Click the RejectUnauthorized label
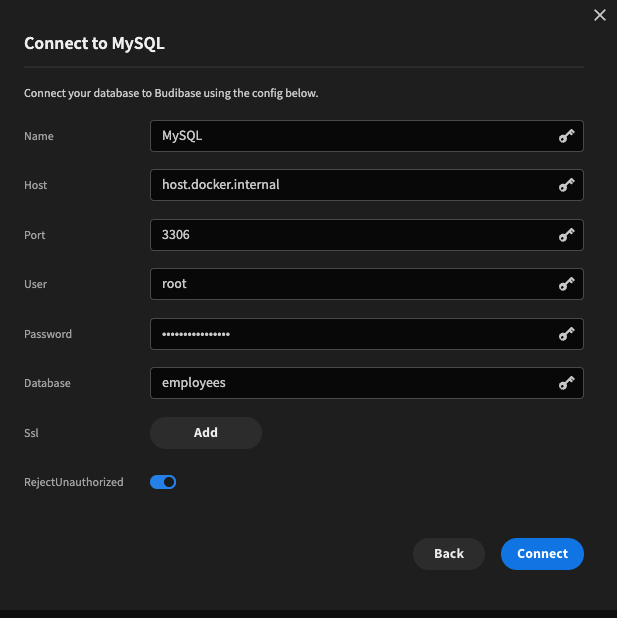Viewport: 617px width, 618px height. click(74, 482)
